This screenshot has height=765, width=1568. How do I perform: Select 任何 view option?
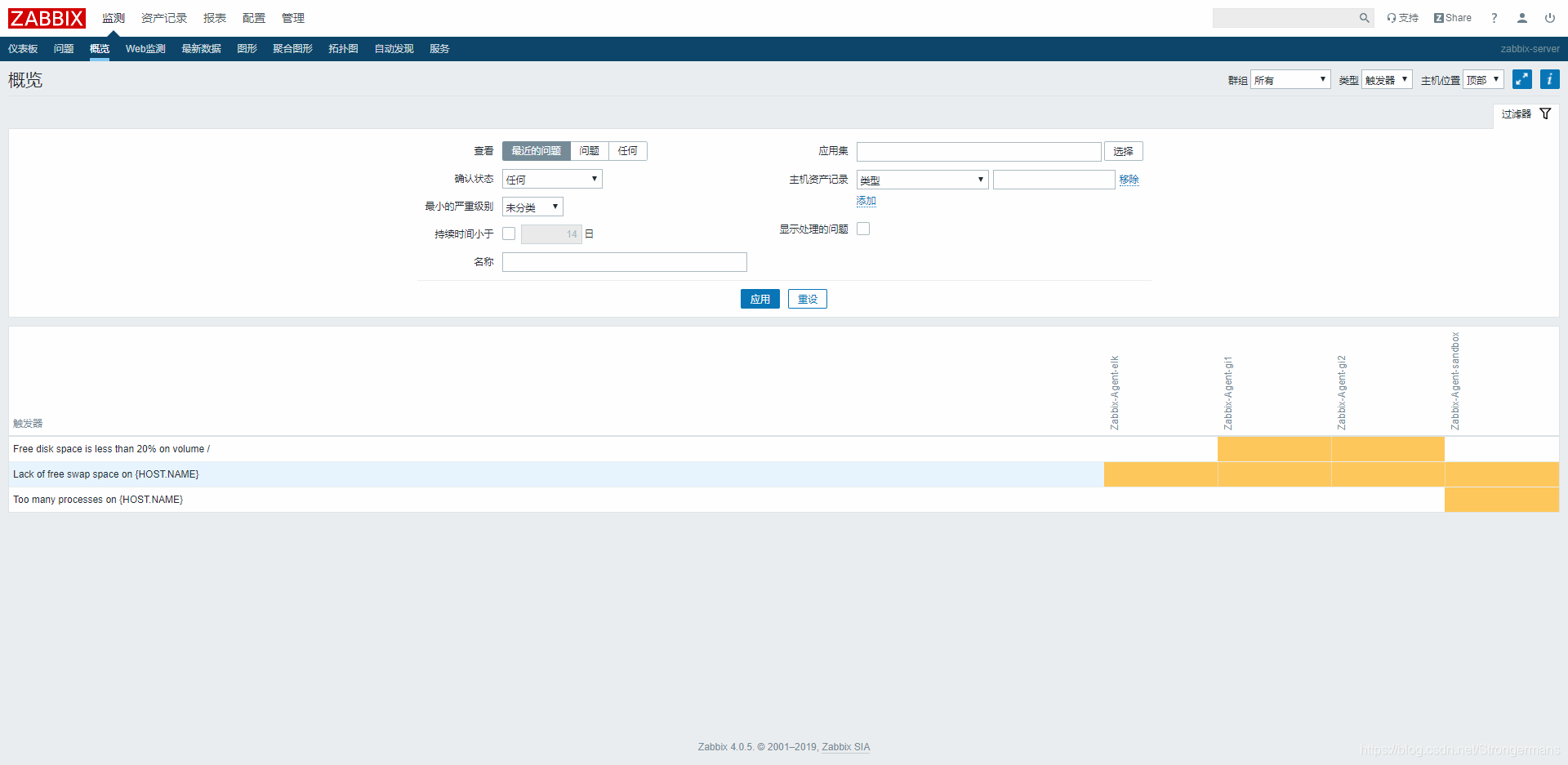click(x=628, y=151)
